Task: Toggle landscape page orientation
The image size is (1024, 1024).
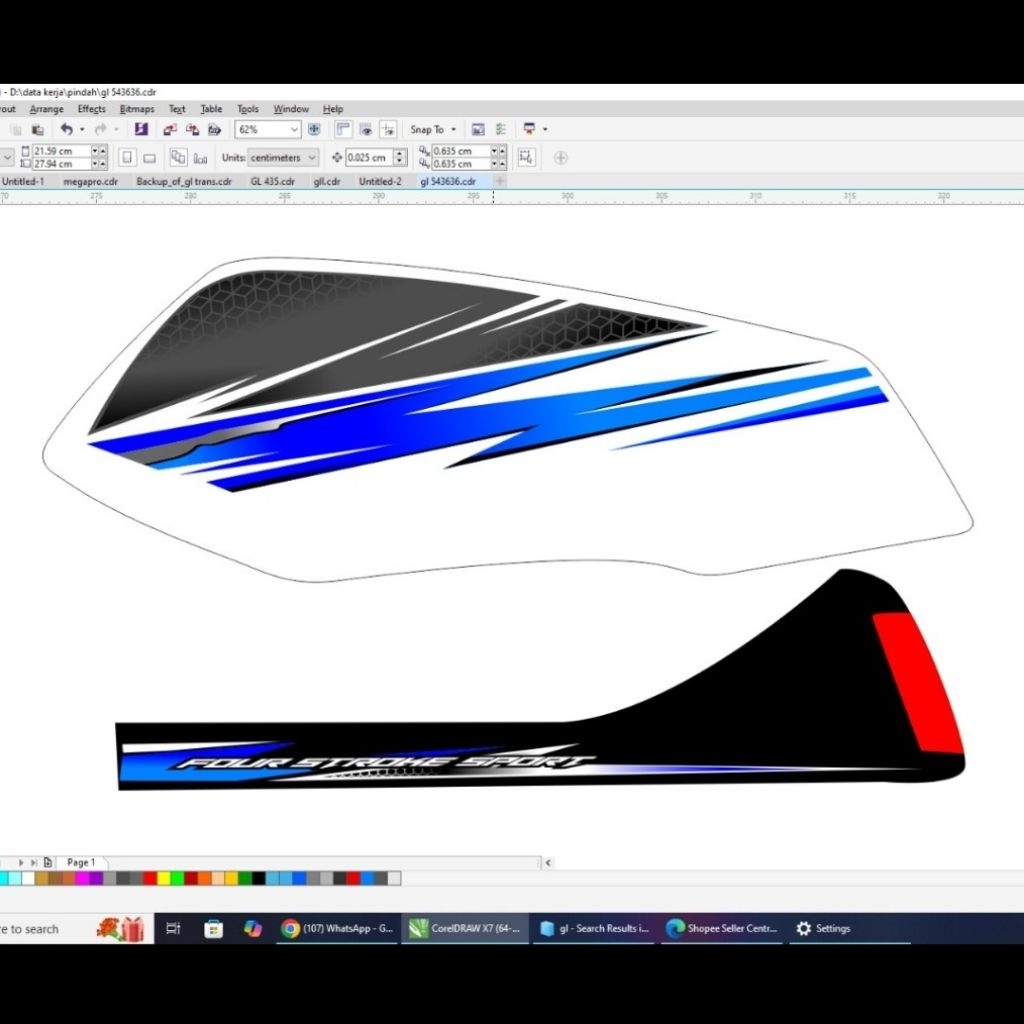Action: pos(150,157)
